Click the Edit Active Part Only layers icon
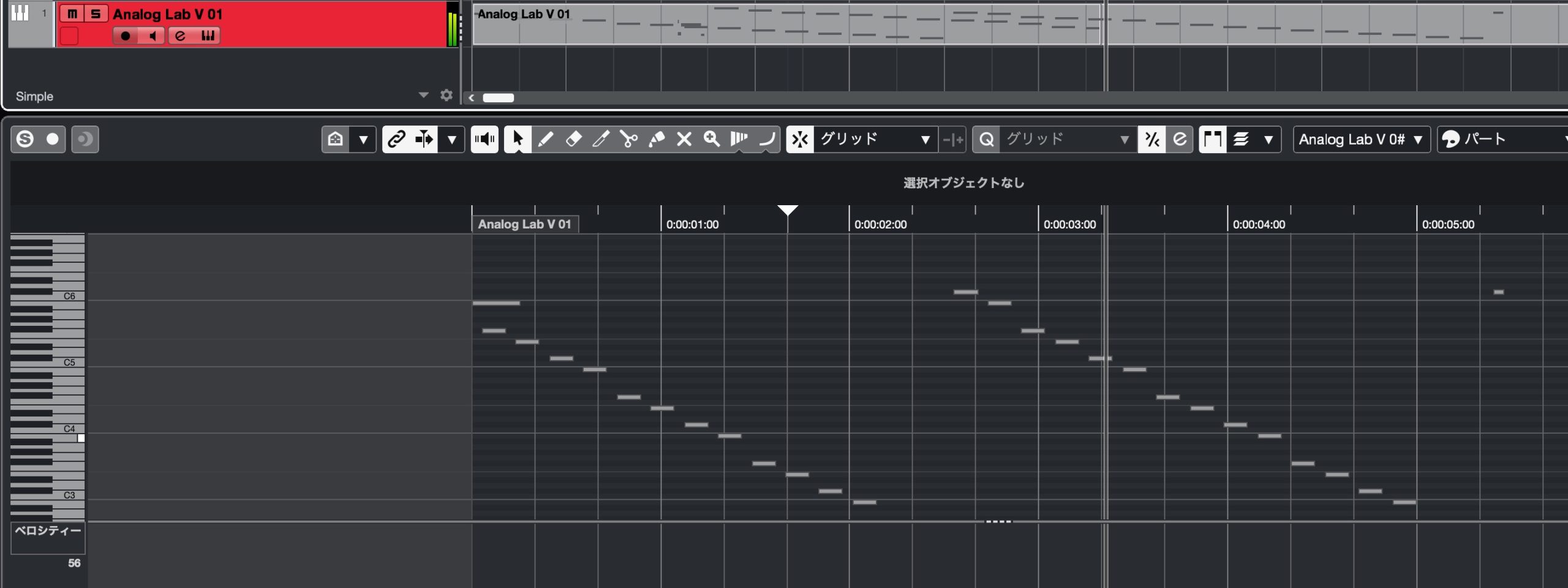Screen dimensions: 1568x588 coord(1241,139)
